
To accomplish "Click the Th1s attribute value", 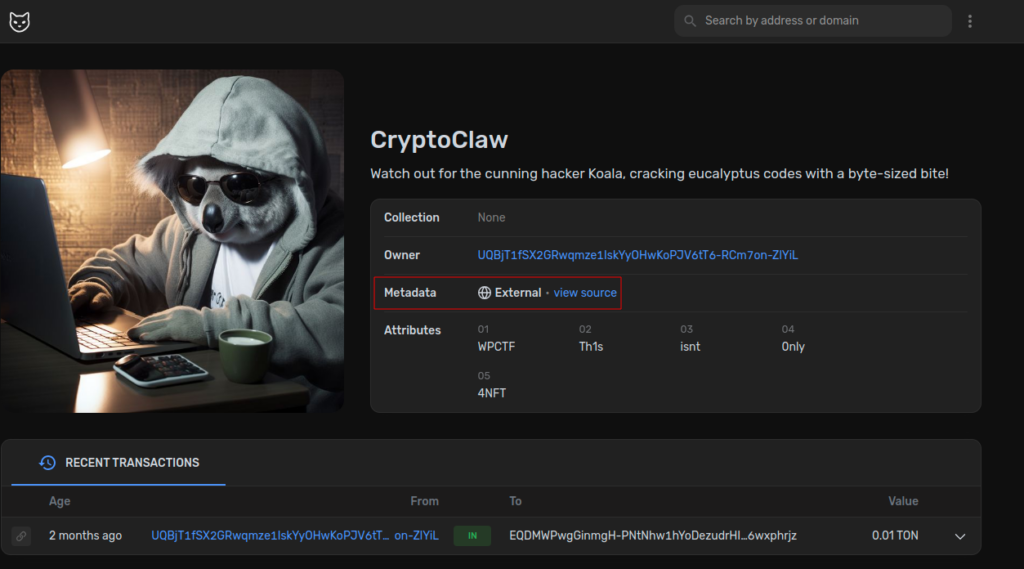I will click(591, 347).
